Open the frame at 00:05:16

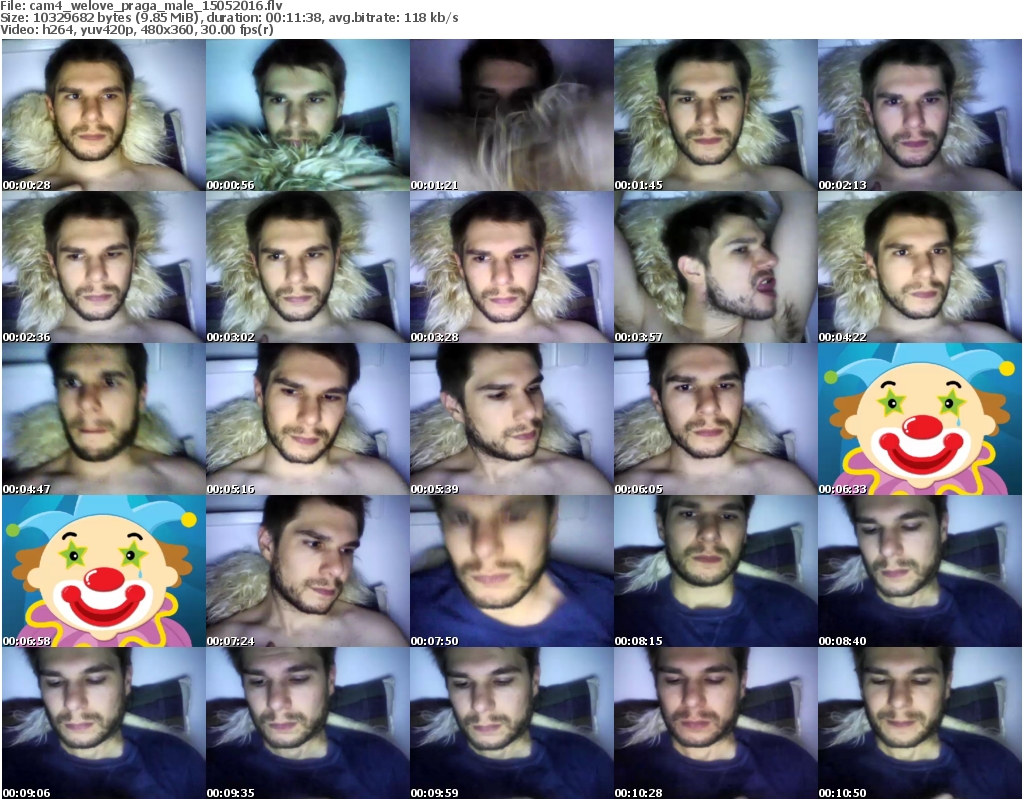[x=308, y=419]
